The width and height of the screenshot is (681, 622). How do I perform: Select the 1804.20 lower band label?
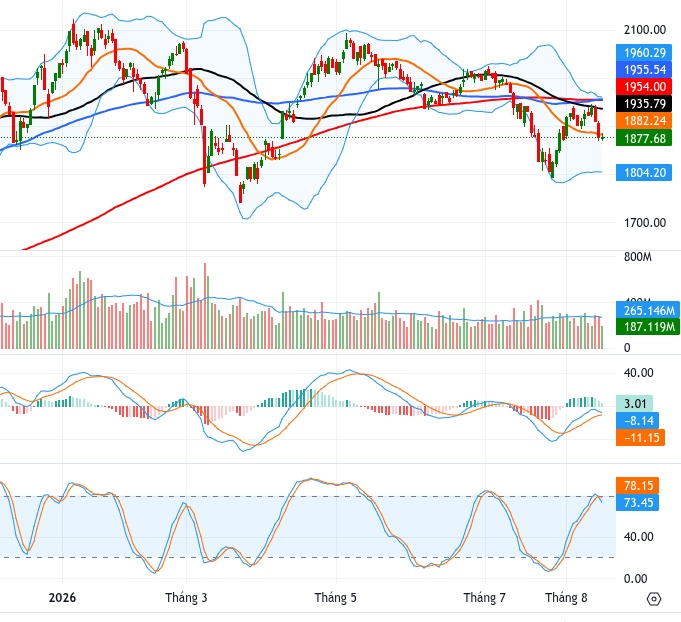coord(644,173)
